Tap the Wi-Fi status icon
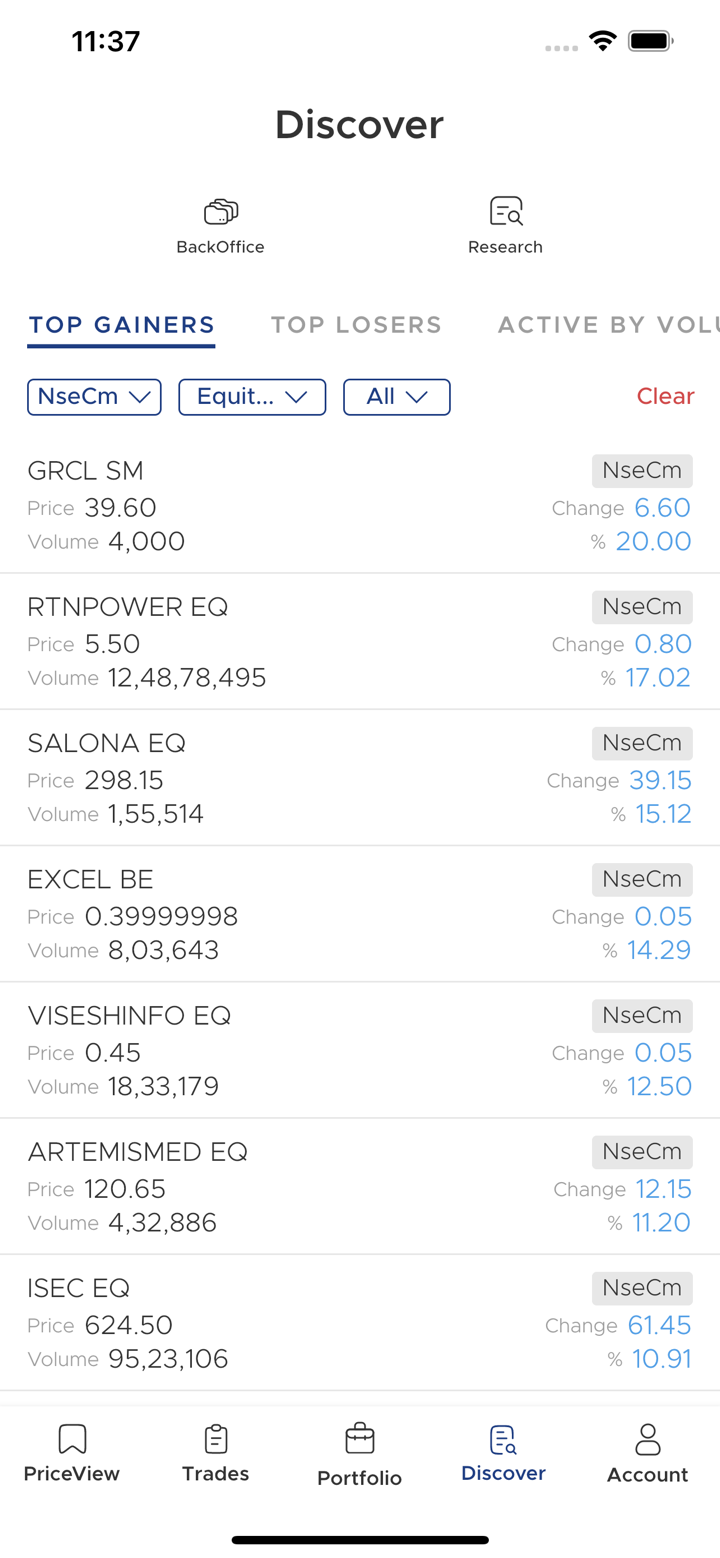 602,41
